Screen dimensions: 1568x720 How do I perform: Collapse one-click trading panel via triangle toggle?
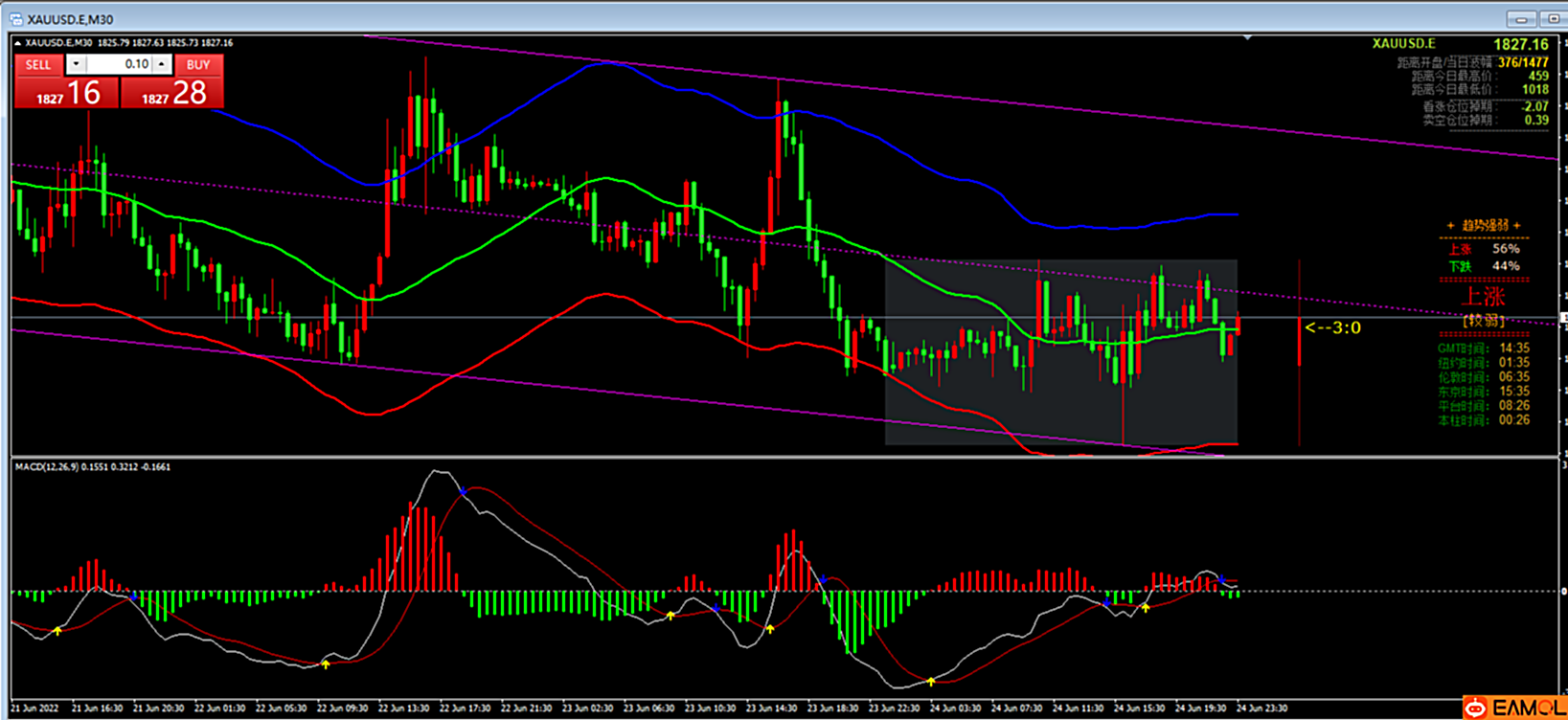tap(18, 43)
